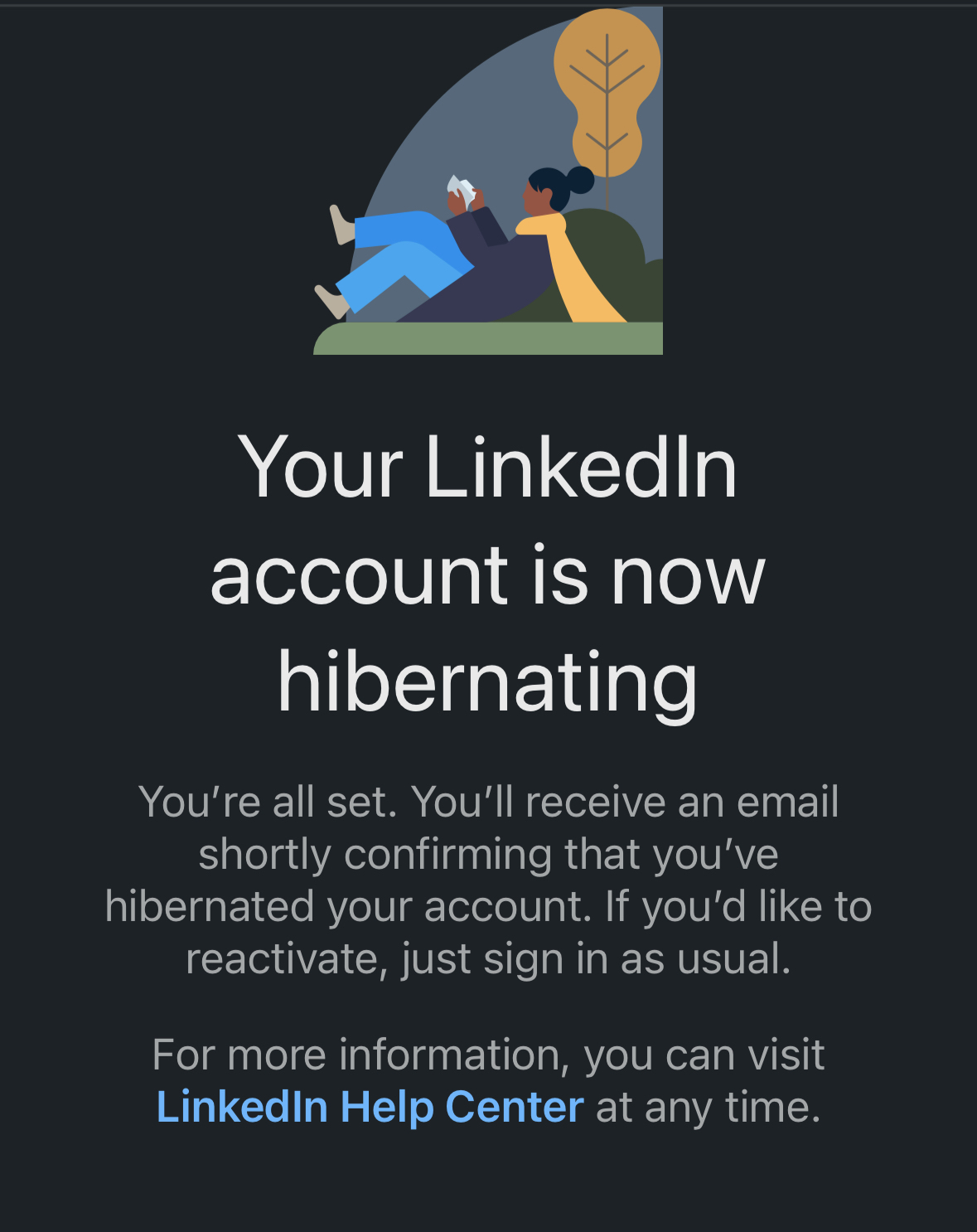Click the "For more information, you can visit" text
The image size is (977, 1232).
click(488, 1055)
